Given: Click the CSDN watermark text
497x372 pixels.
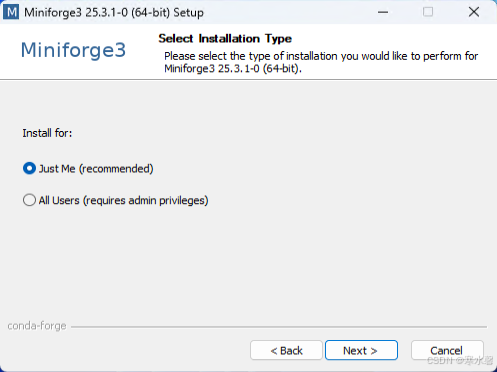Looking at the screenshot, I should tap(460, 360).
